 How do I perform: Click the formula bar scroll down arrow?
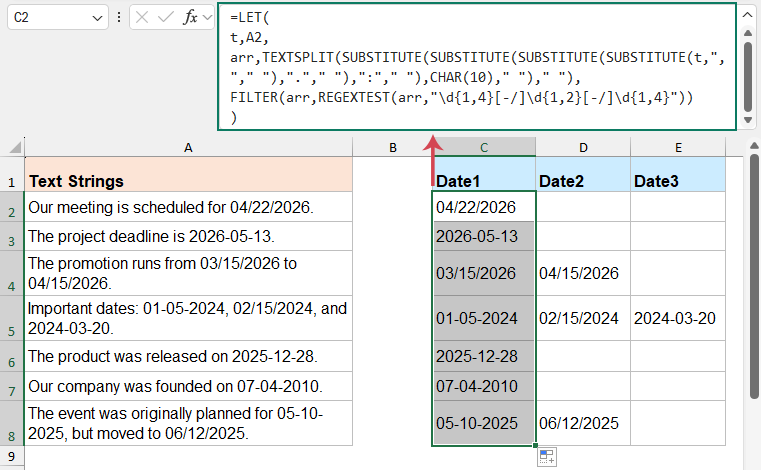click(x=748, y=120)
